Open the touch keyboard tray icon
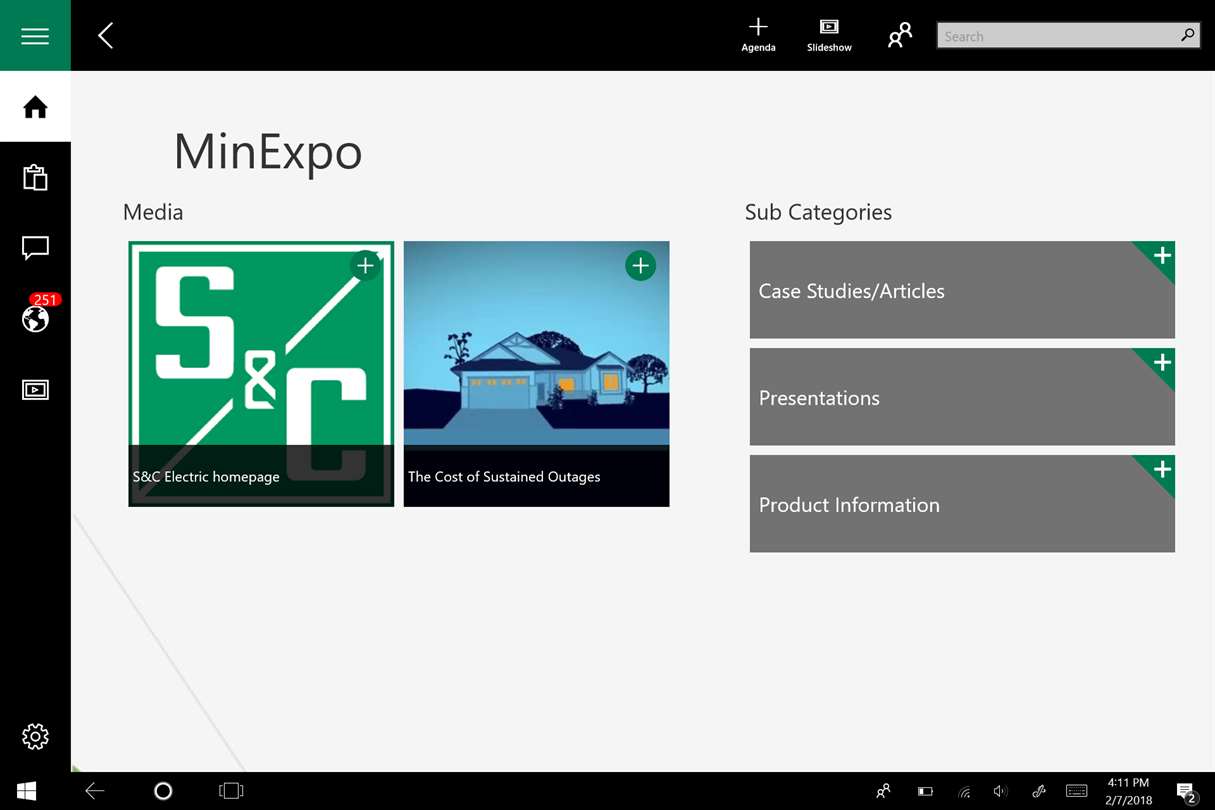The image size is (1215, 810). point(1077,791)
